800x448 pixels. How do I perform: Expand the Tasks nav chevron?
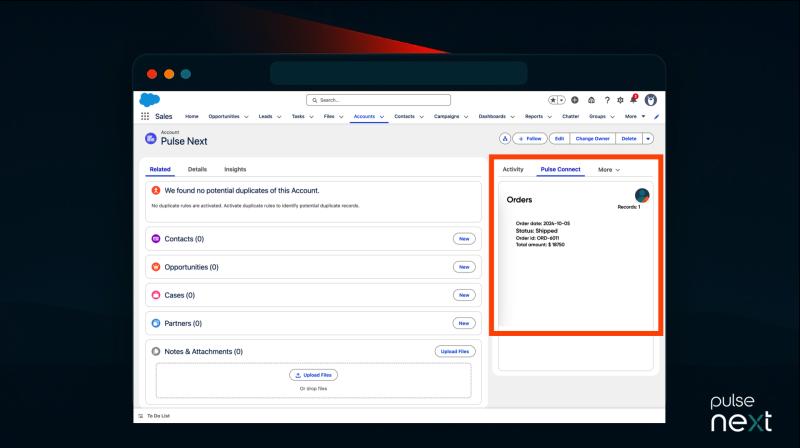click(x=311, y=117)
